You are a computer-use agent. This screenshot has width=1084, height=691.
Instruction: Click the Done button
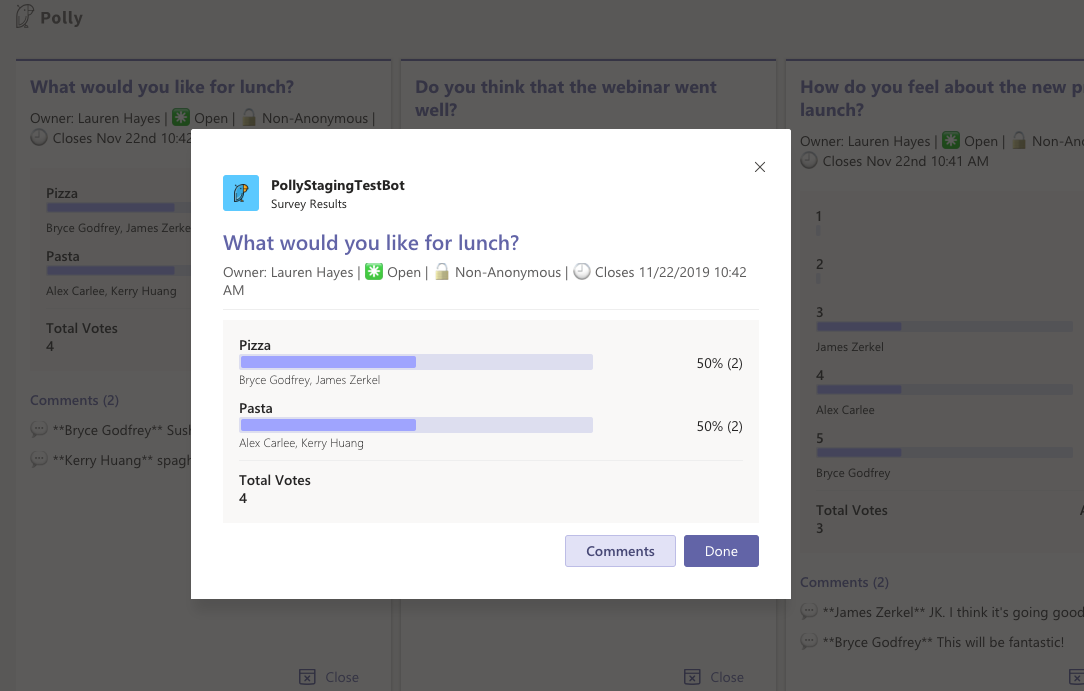click(721, 551)
